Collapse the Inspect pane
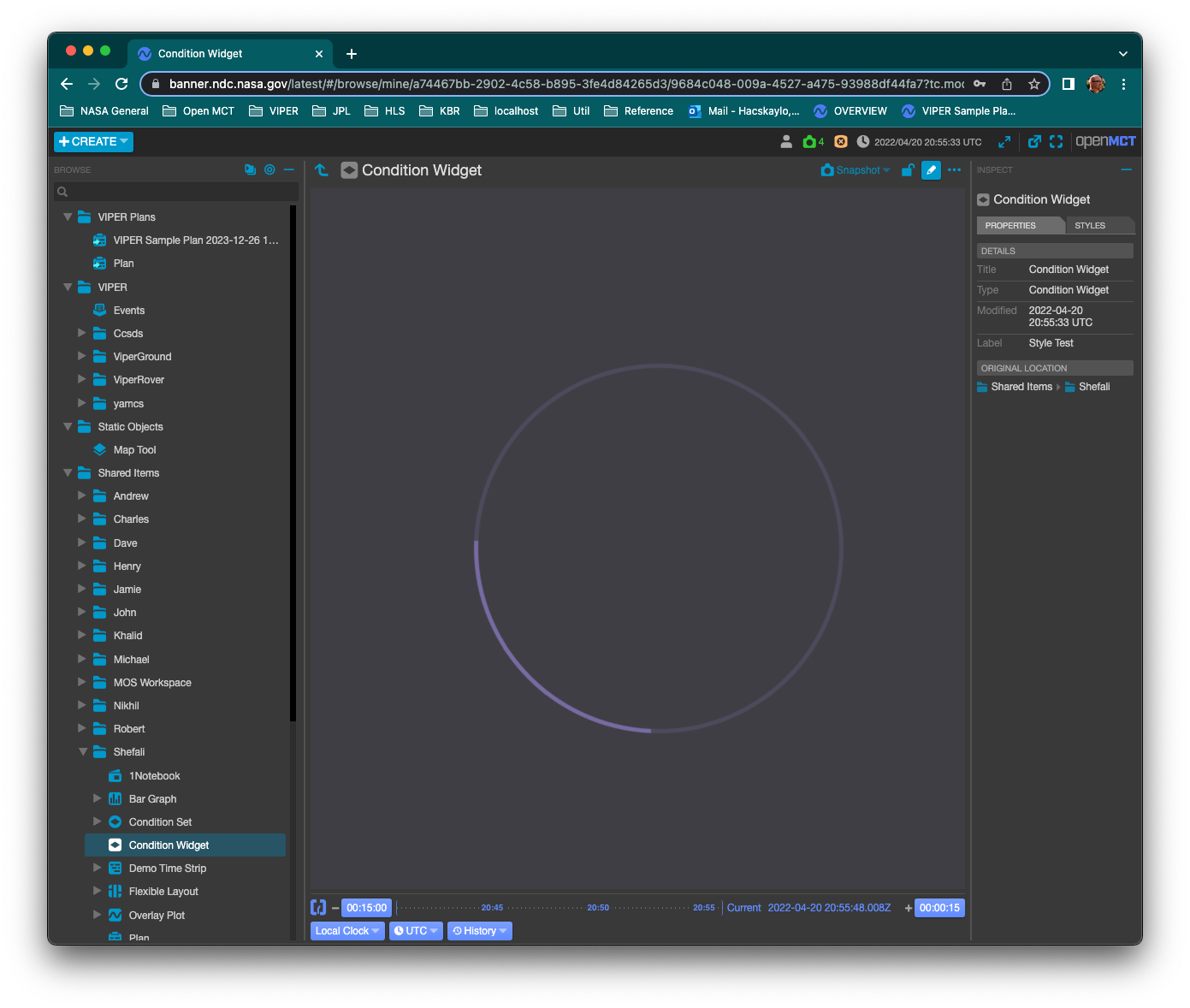 point(1127,169)
